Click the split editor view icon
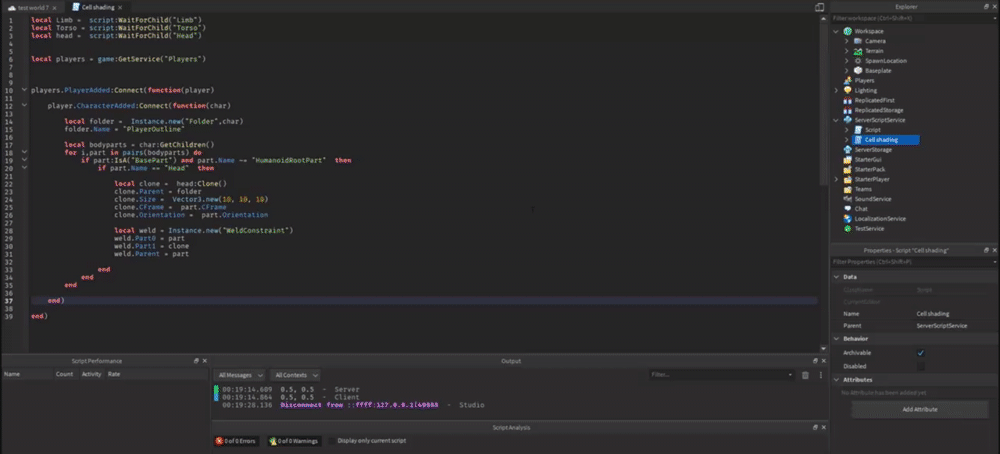 click(820, 7)
